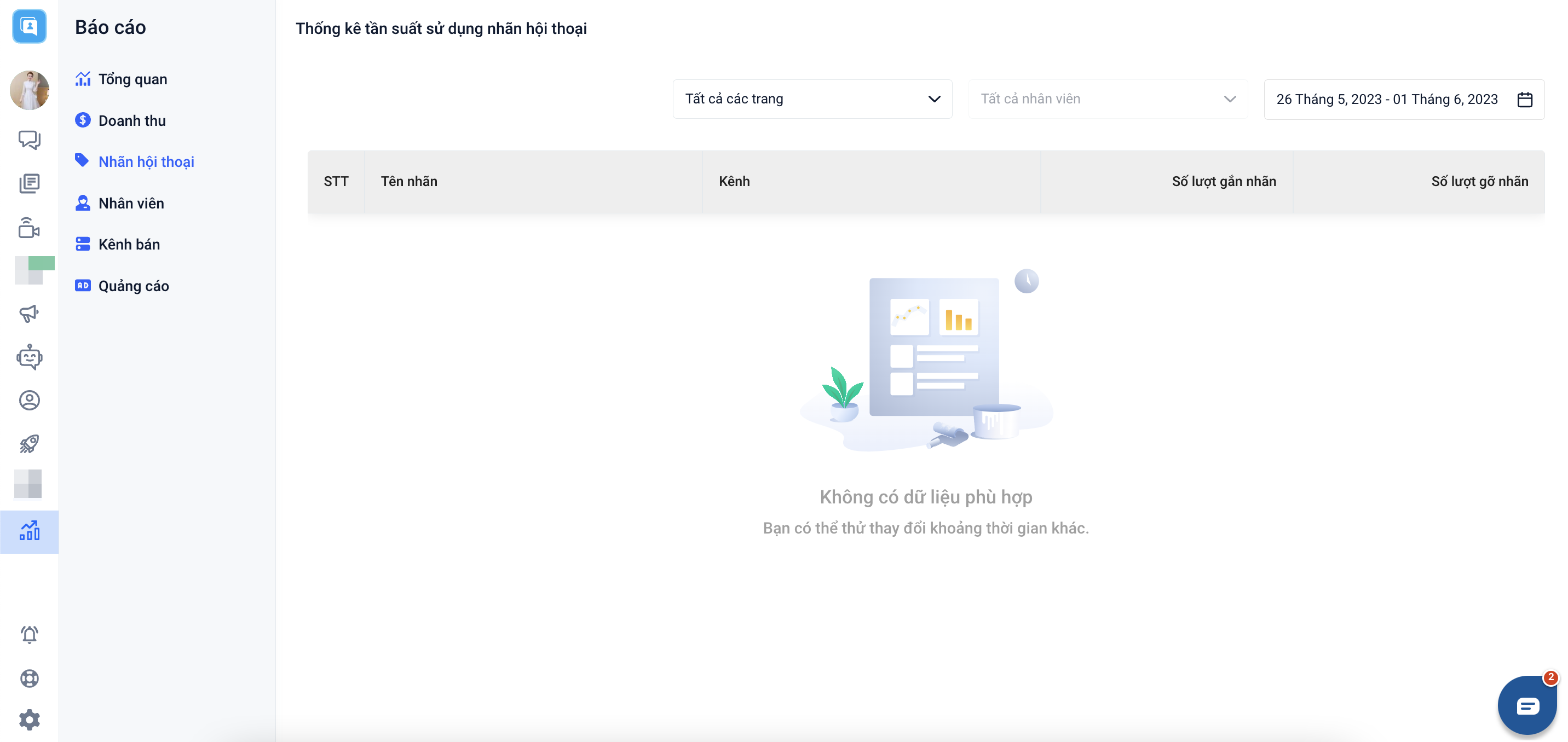The image size is (1568, 742).
Task: Open the notifications bell icon
Action: pos(29,634)
